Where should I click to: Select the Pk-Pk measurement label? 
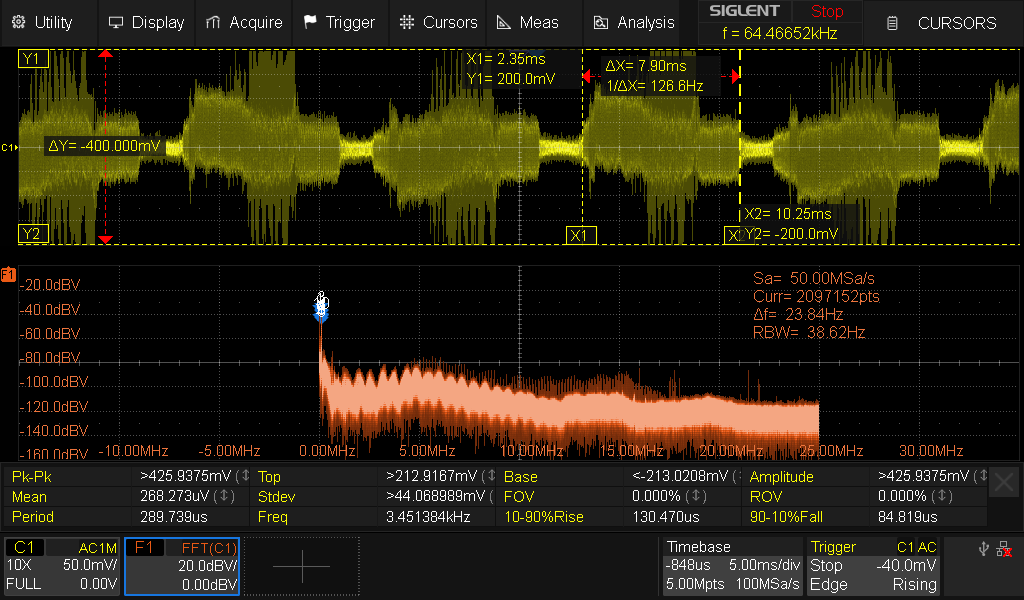pyautogui.click(x=31, y=477)
